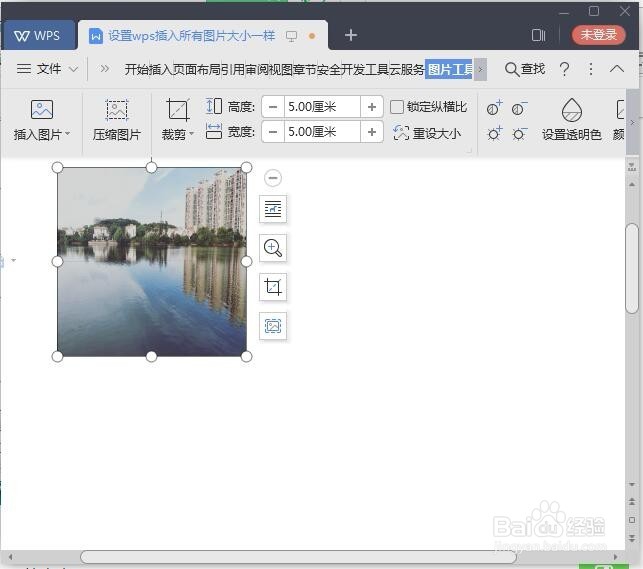Select the 设置wps插入所有图片大小一样 document tab
The width and height of the screenshot is (643, 569).
192,36
